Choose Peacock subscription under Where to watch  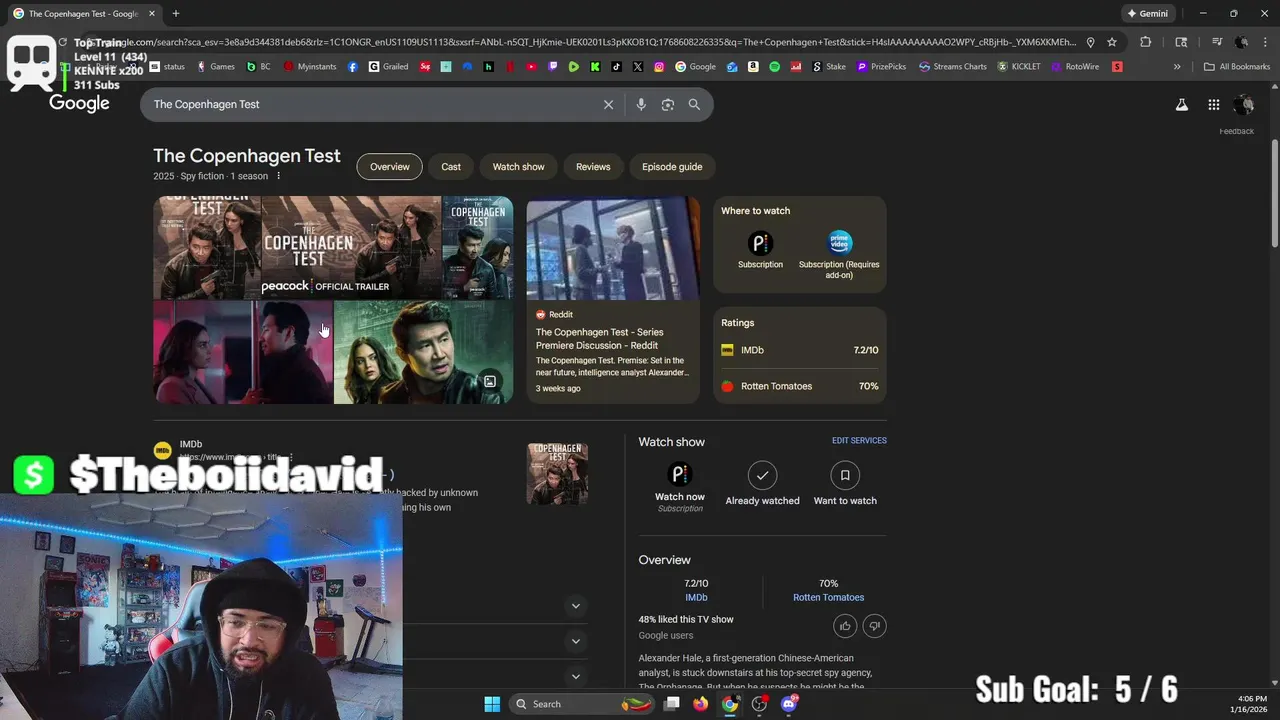pos(760,250)
